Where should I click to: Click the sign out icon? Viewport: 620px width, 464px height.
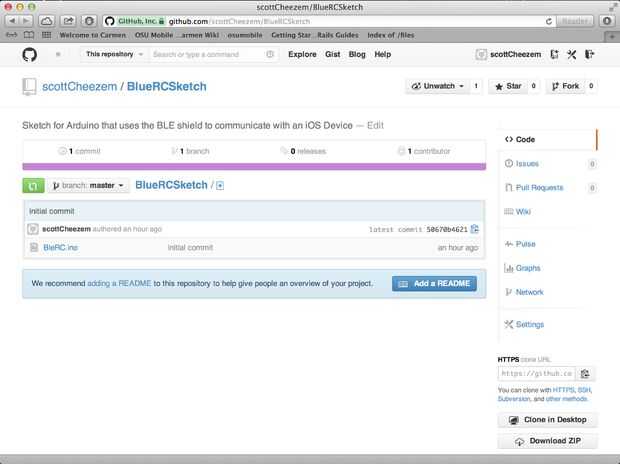pyautogui.click(x=590, y=55)
